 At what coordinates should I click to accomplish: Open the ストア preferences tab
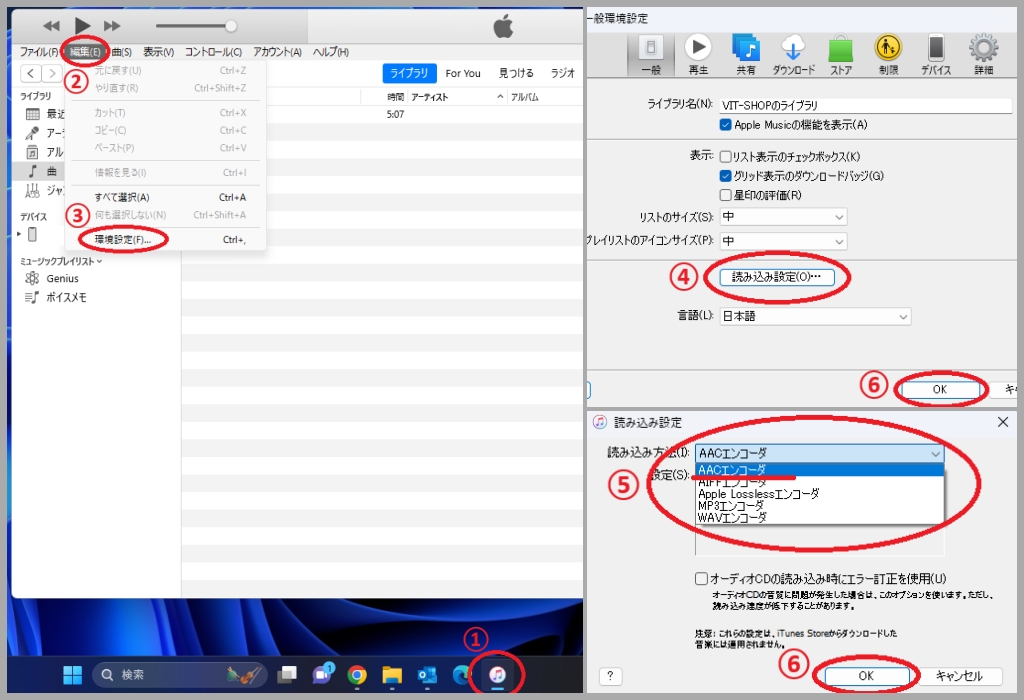[x=841, y=55]
